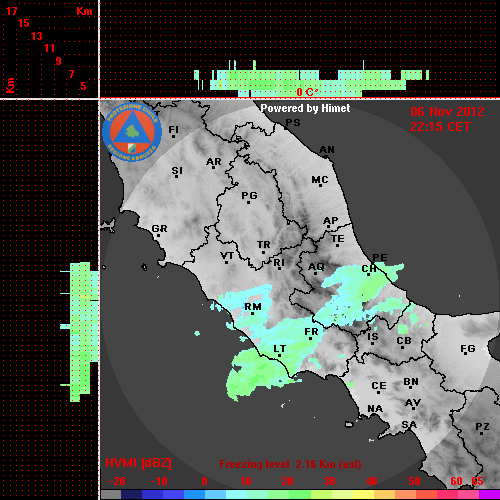The height and width of the screenshot is (500, 500).
Task: Click the LT city marker on the map
Action: coord(279,356)
